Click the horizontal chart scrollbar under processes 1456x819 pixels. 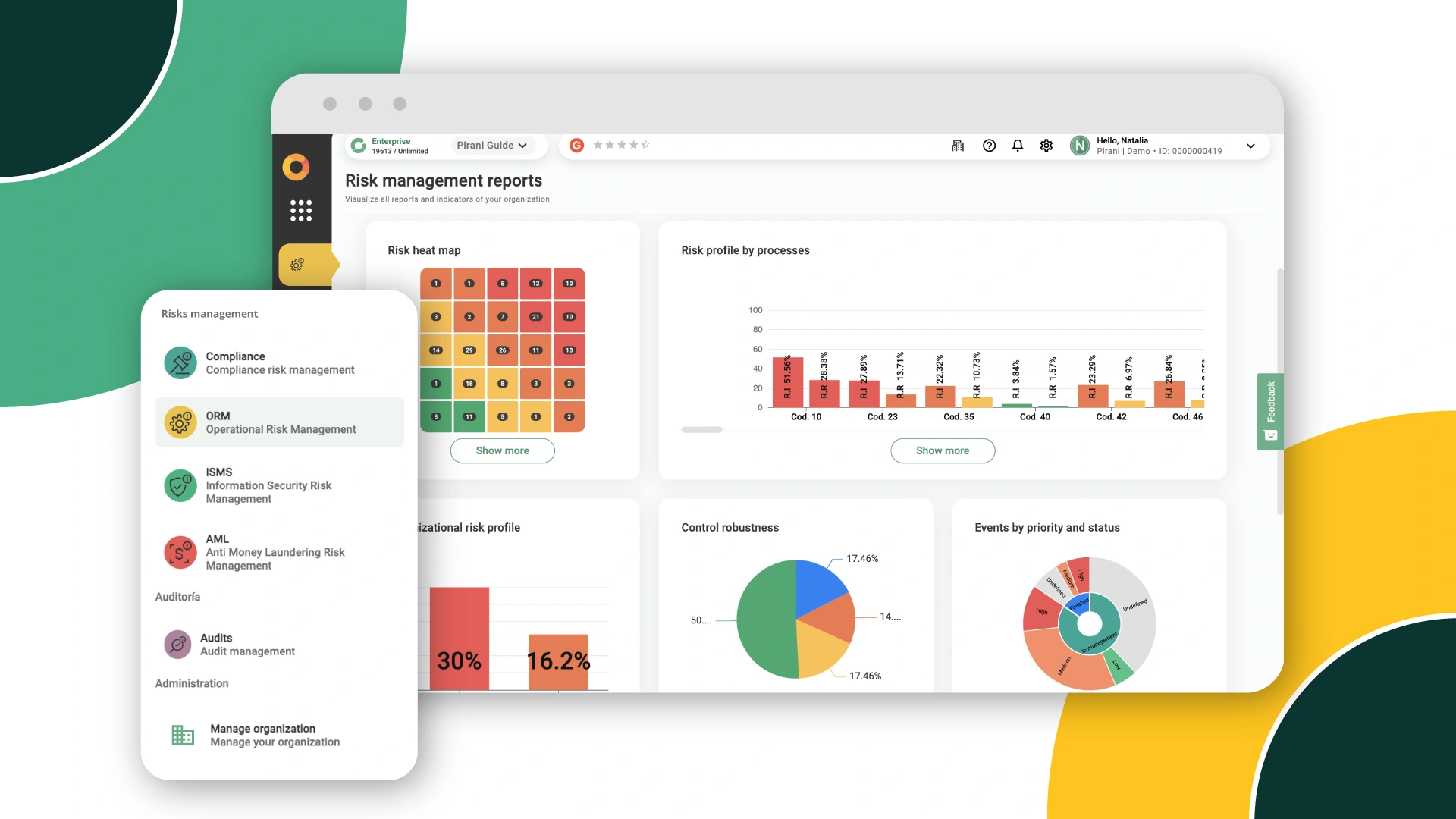[x=701, y=430]
